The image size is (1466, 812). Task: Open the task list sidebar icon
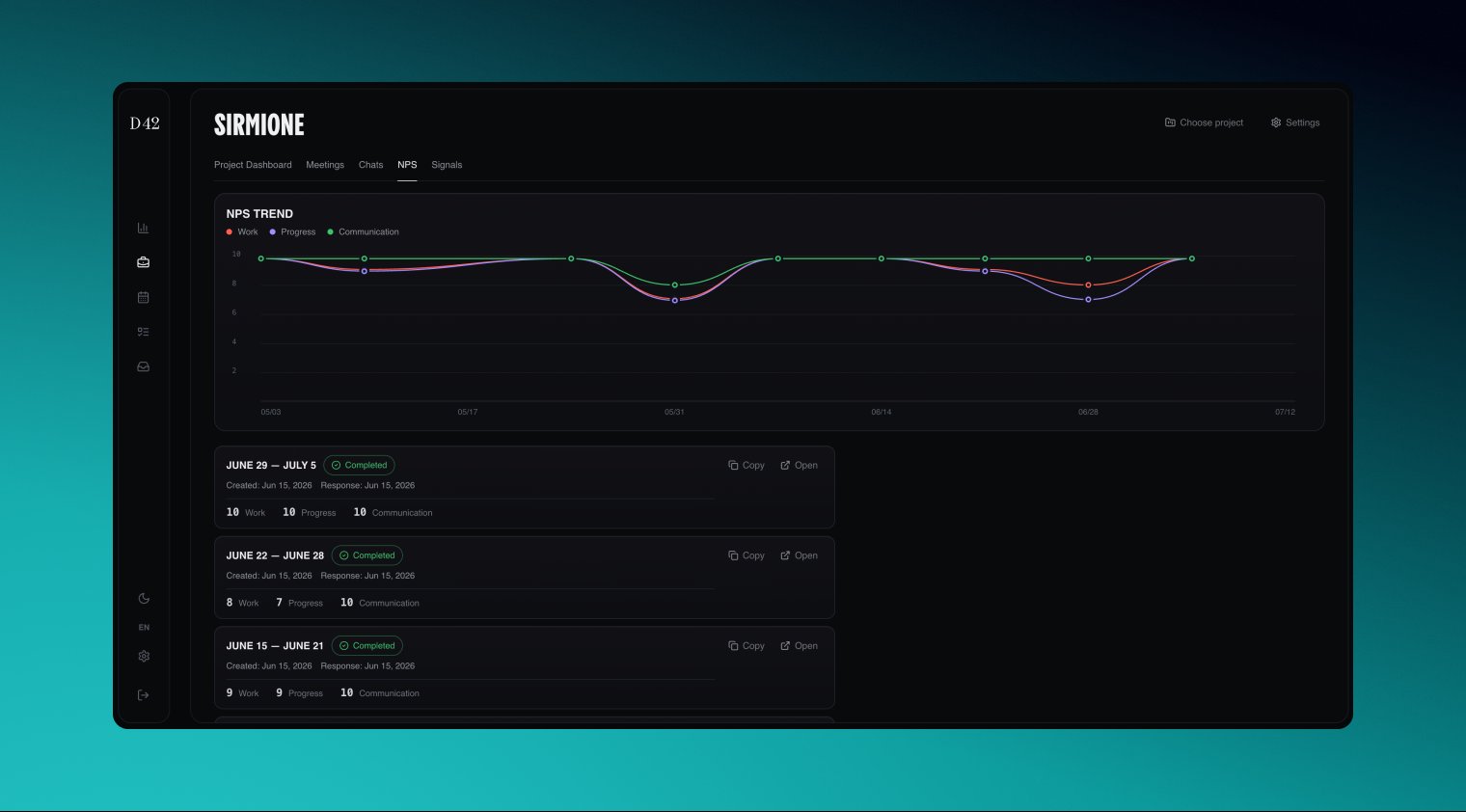coord(143,332)
